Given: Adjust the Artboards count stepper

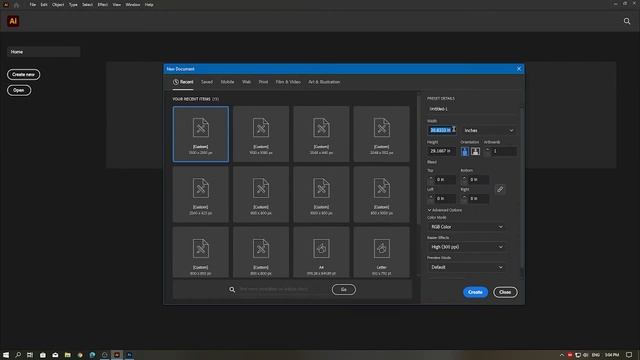Looking at the screenshot, I should (x=488, y=151).
